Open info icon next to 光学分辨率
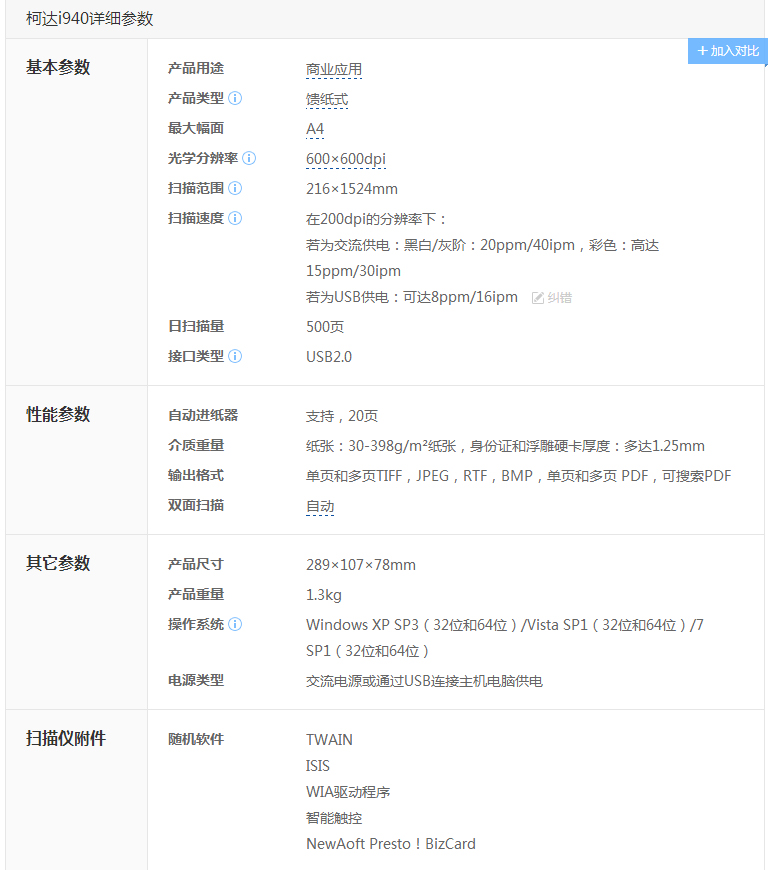Viewport: 771px width, 870px height. point(249,159)
